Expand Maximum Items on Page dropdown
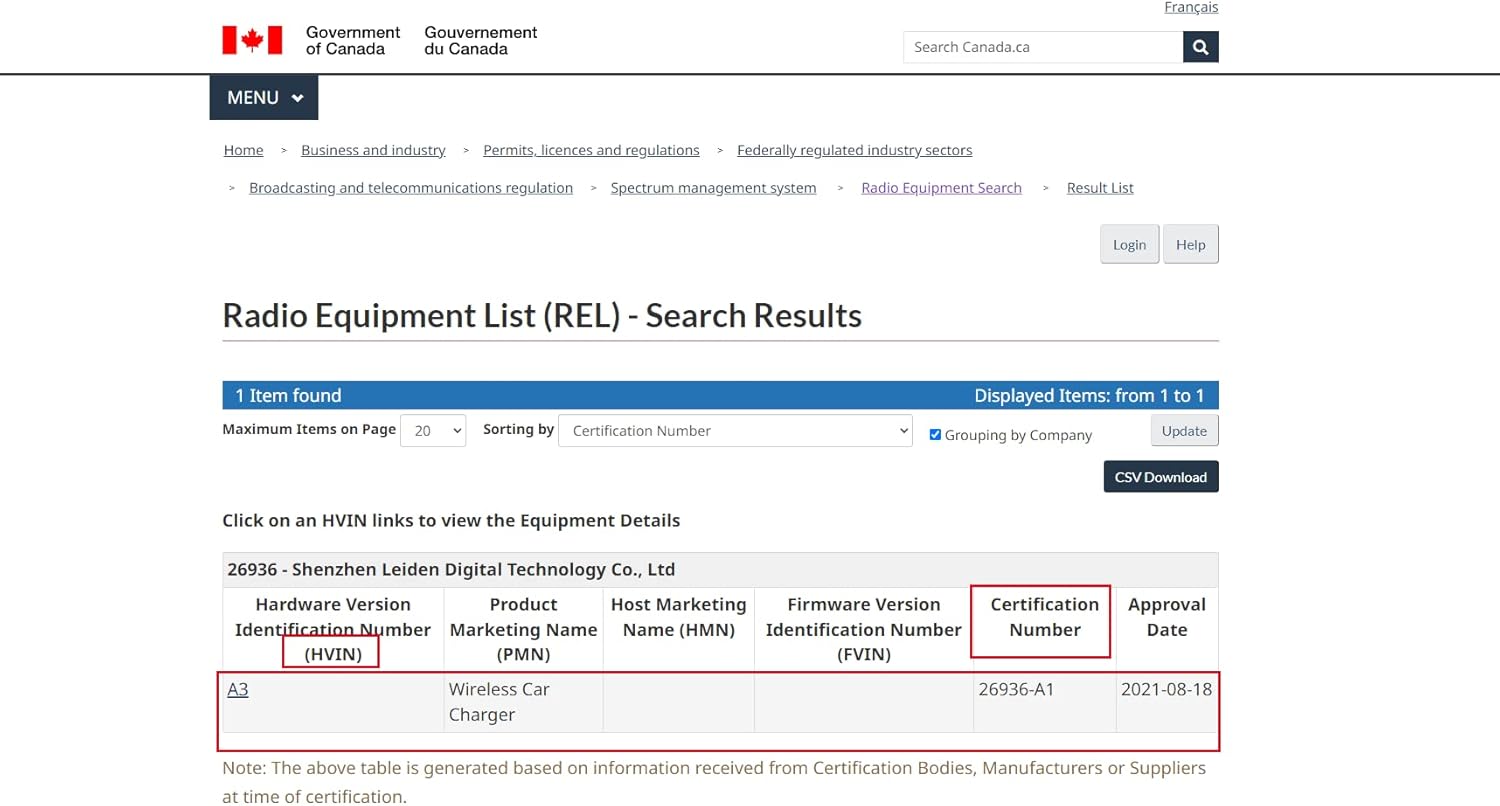 point(433,431)
